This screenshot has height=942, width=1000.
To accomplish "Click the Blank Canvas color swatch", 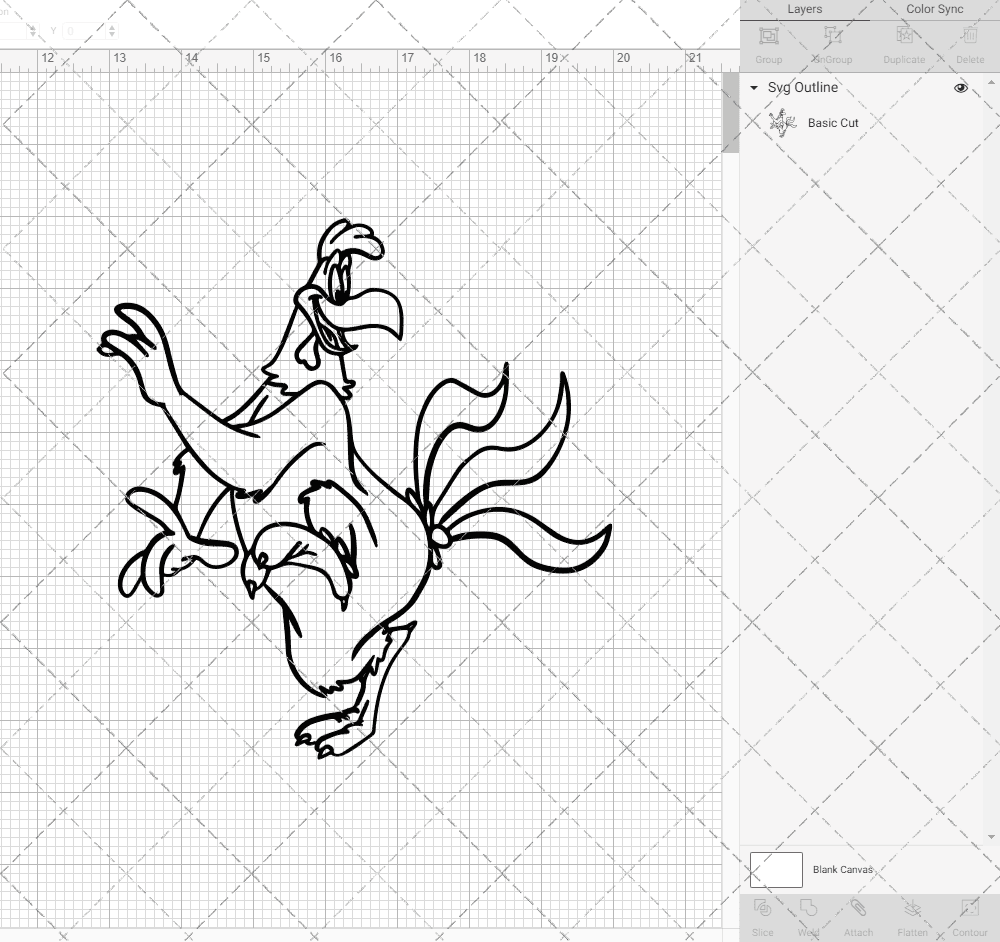I will [x=776, y=869].
